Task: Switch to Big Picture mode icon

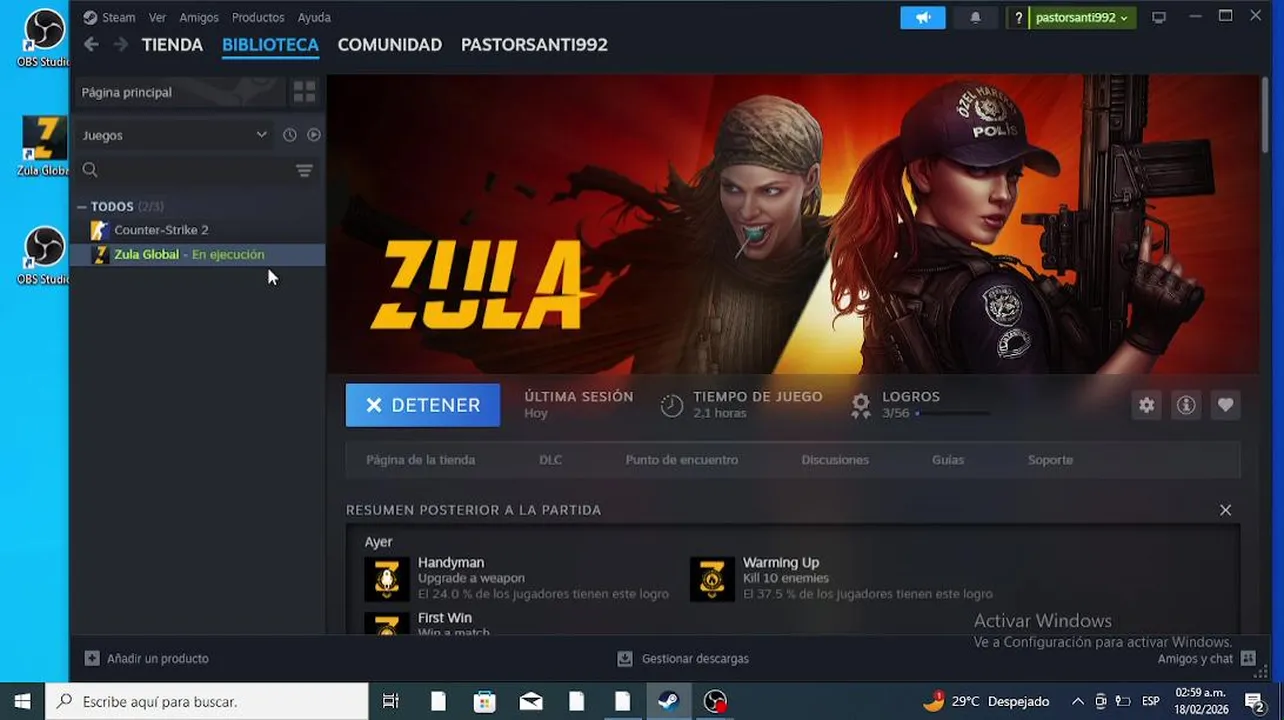Action: pos(1159,17)
